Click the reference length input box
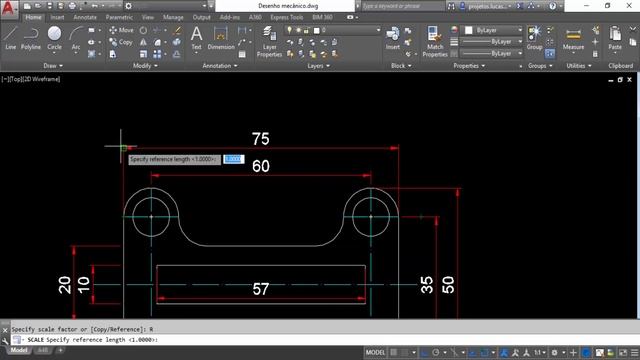Image resolution: width=640 pixels, height=360 pixels. coord(234,159)
